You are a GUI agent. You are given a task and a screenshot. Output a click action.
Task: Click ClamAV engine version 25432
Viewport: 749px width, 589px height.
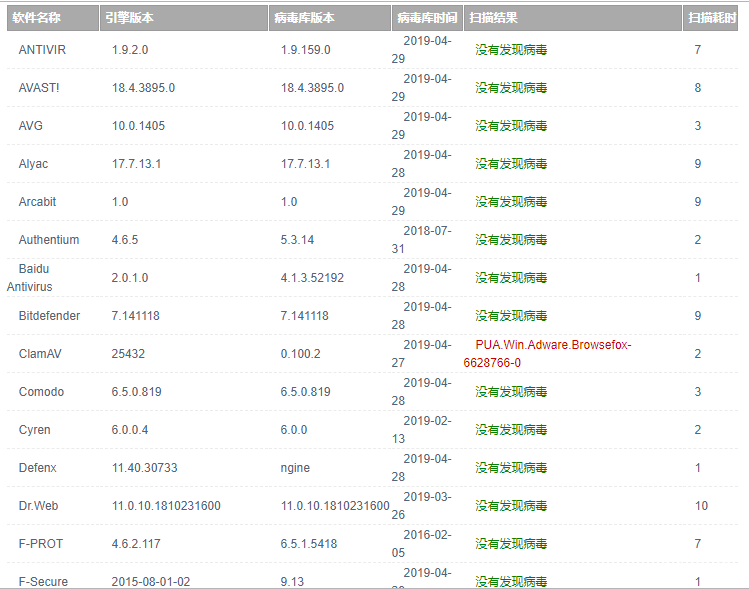pyautogui.click(x=128, y=353)
